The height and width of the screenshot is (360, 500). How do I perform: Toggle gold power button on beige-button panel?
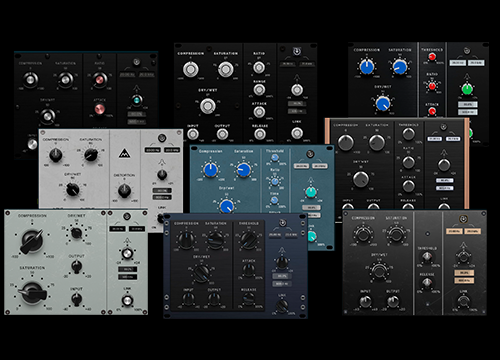click(463, 219)
